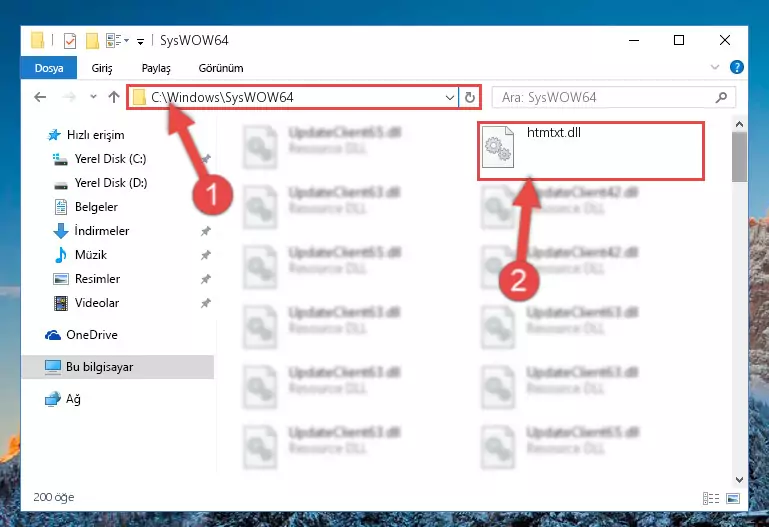Unpin Müzik using its pin icon
Viewport: 769px width, 527px height.
206,255
